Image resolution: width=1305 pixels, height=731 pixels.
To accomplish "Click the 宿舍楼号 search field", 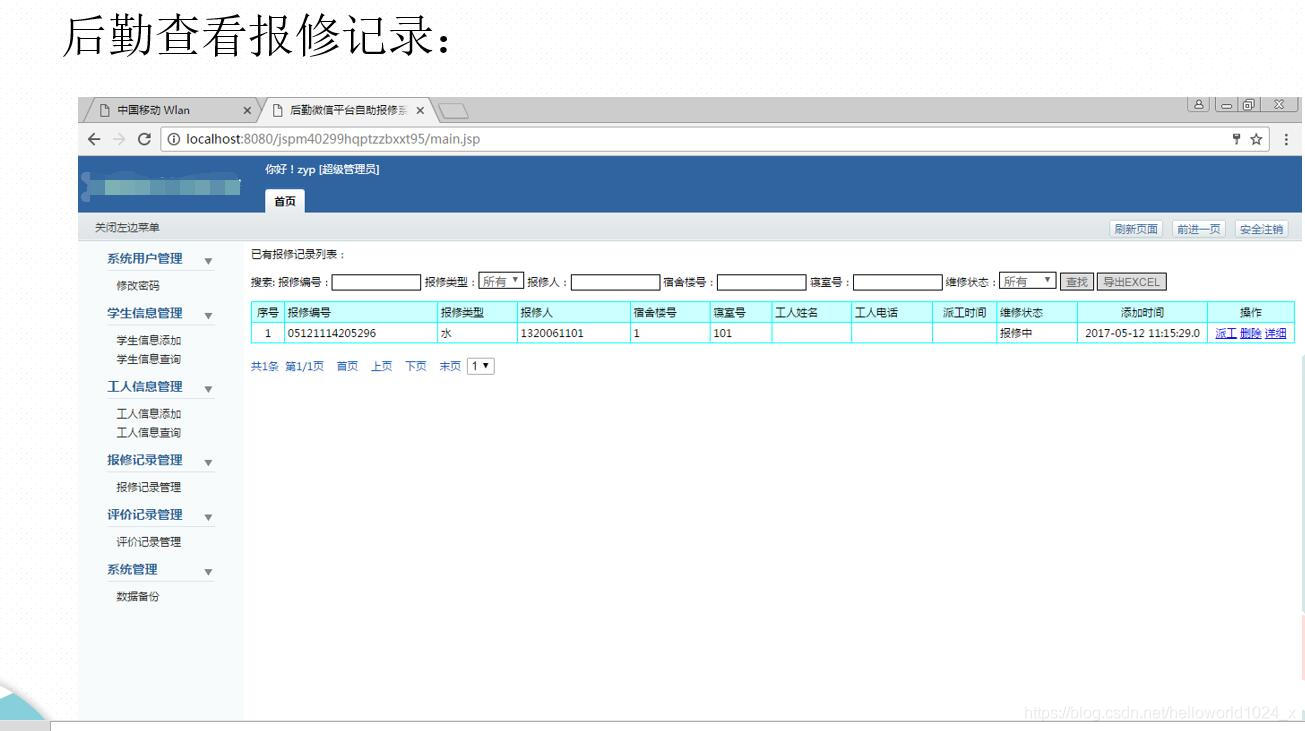I will pos(761,282).
